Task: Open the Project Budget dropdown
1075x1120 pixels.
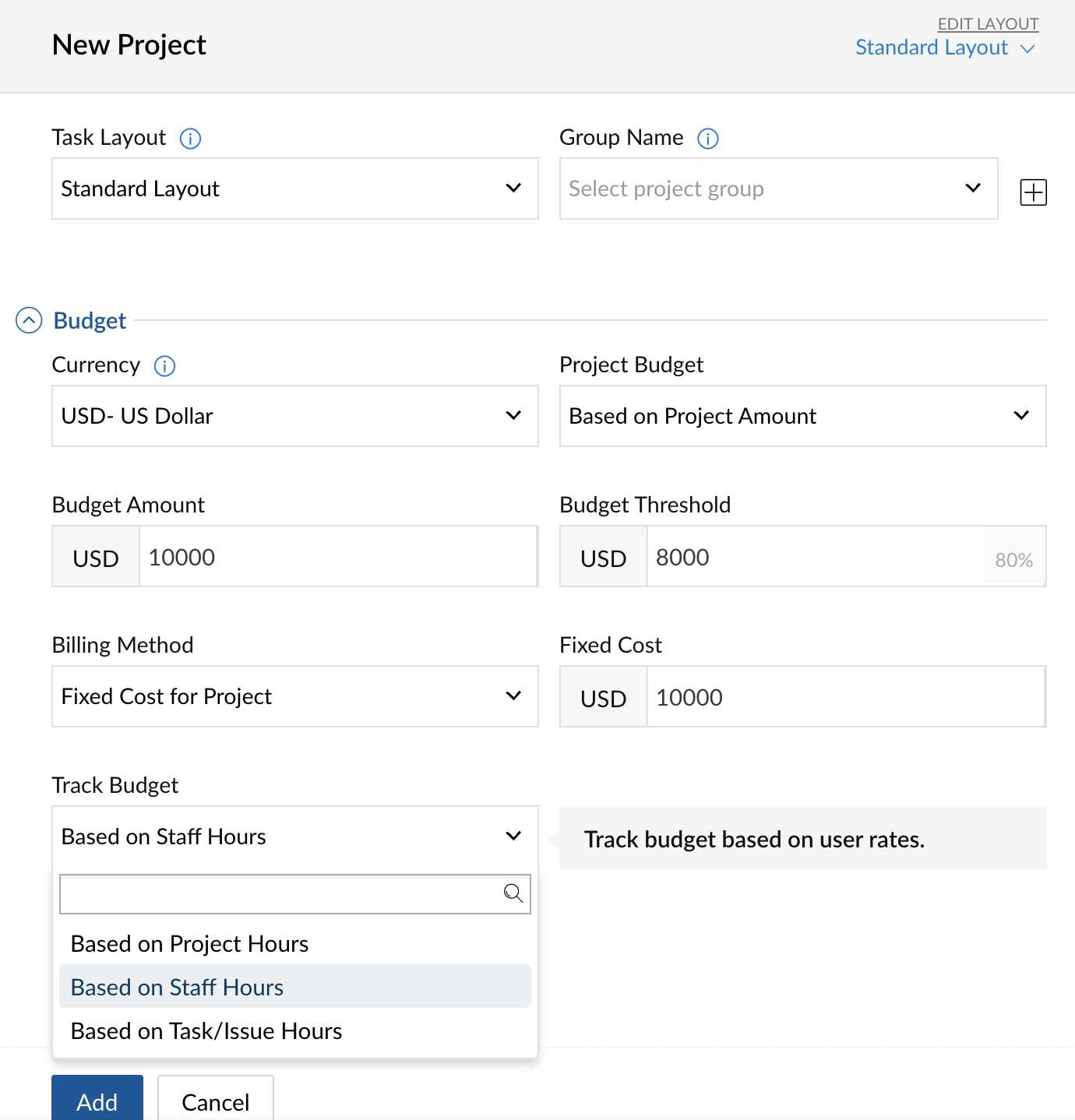Action: (x=803, y=416)
